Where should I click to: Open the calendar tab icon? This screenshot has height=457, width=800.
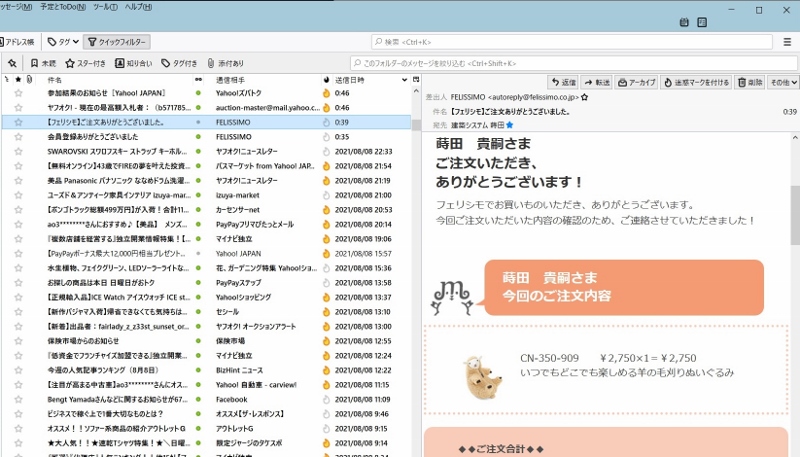click(684, 22)
